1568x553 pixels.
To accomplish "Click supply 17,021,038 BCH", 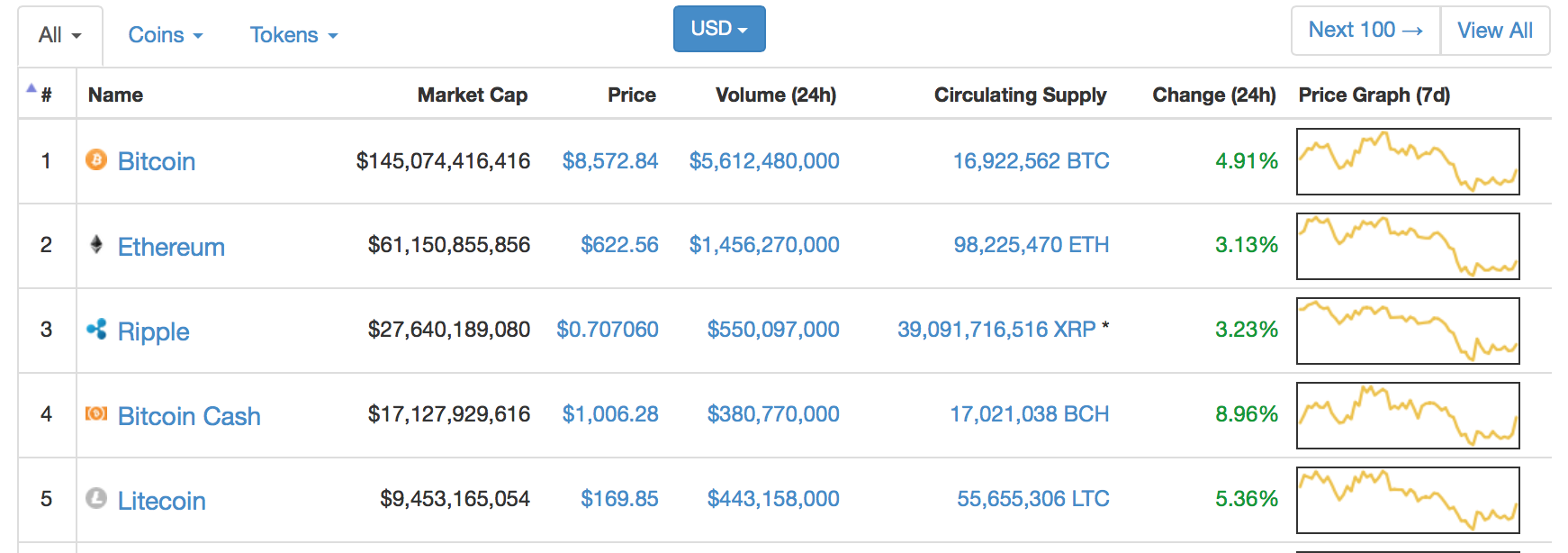I will coord(1030,414).
